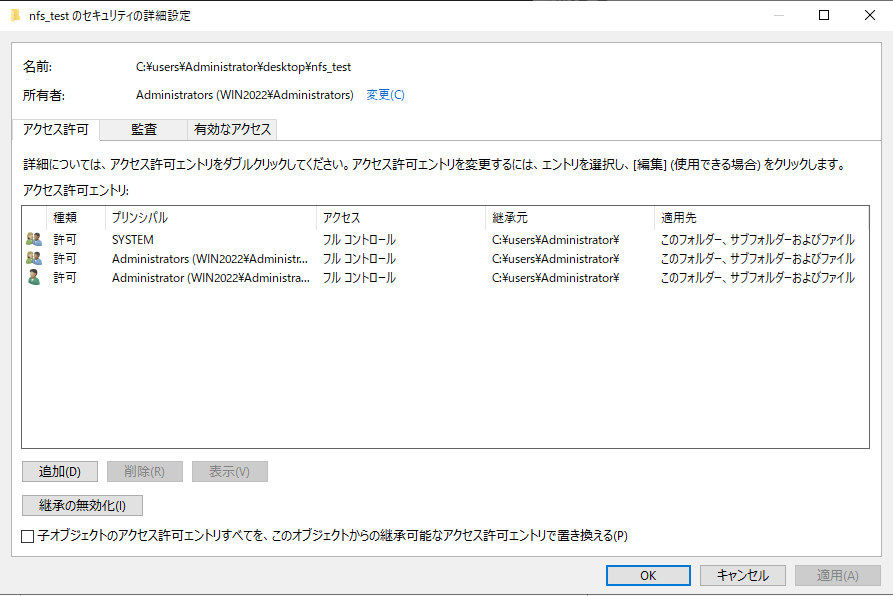Confirm with the OK button
Image resolution: width=893 pixels, height=596 pixels.
tap(648, 575)
